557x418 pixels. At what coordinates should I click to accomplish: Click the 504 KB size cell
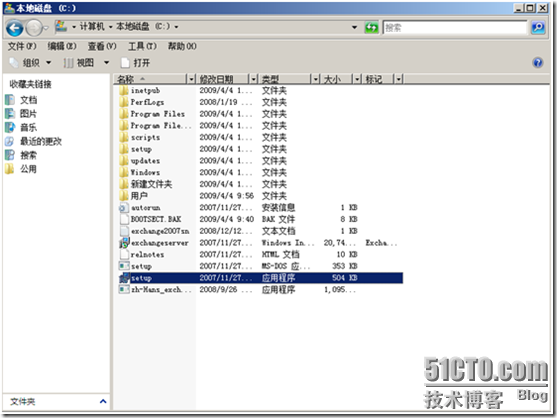345,278
